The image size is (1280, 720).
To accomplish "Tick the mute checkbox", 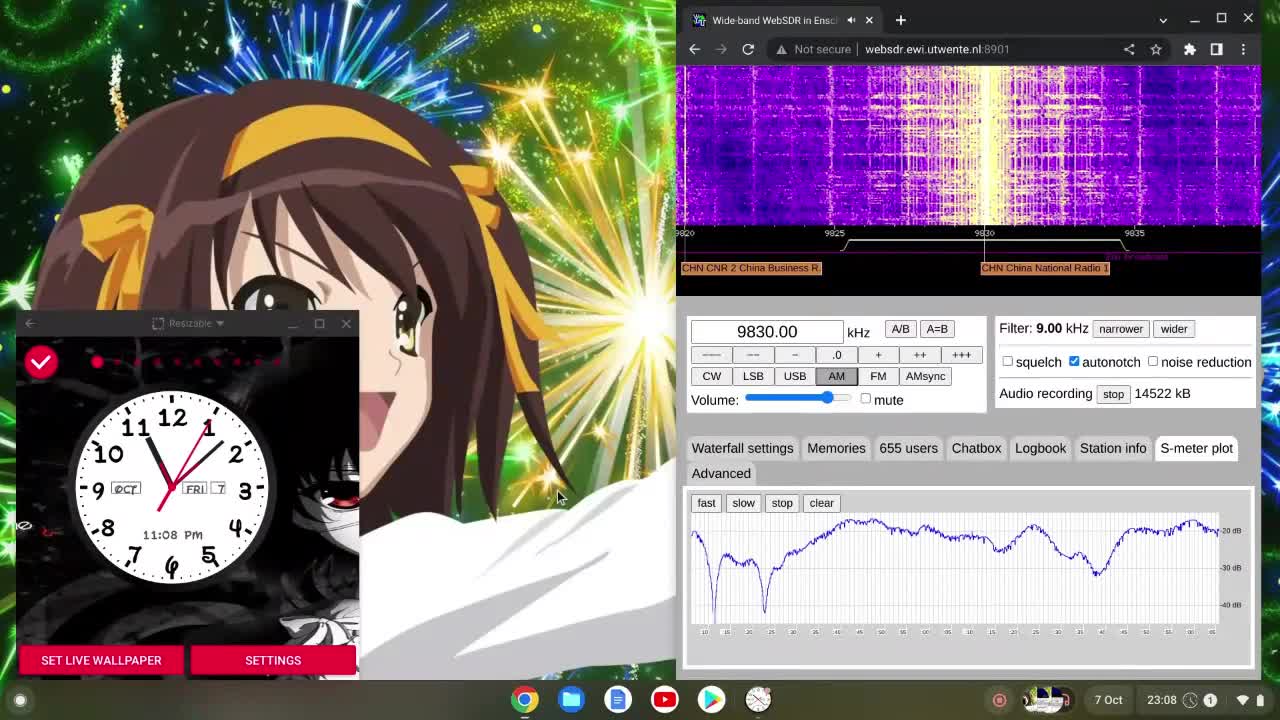I will (x=866, y=399).
